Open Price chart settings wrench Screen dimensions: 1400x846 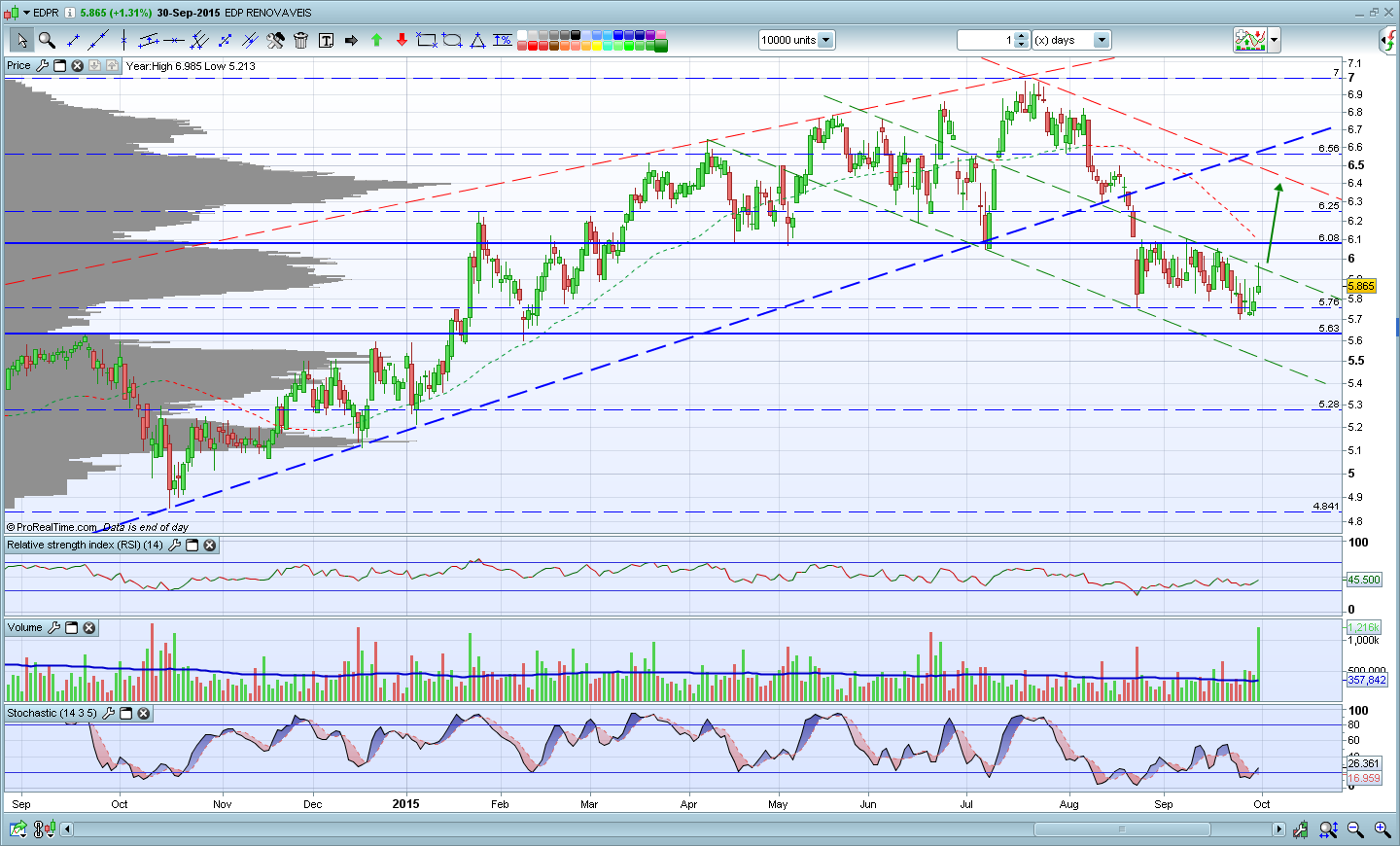42,66
